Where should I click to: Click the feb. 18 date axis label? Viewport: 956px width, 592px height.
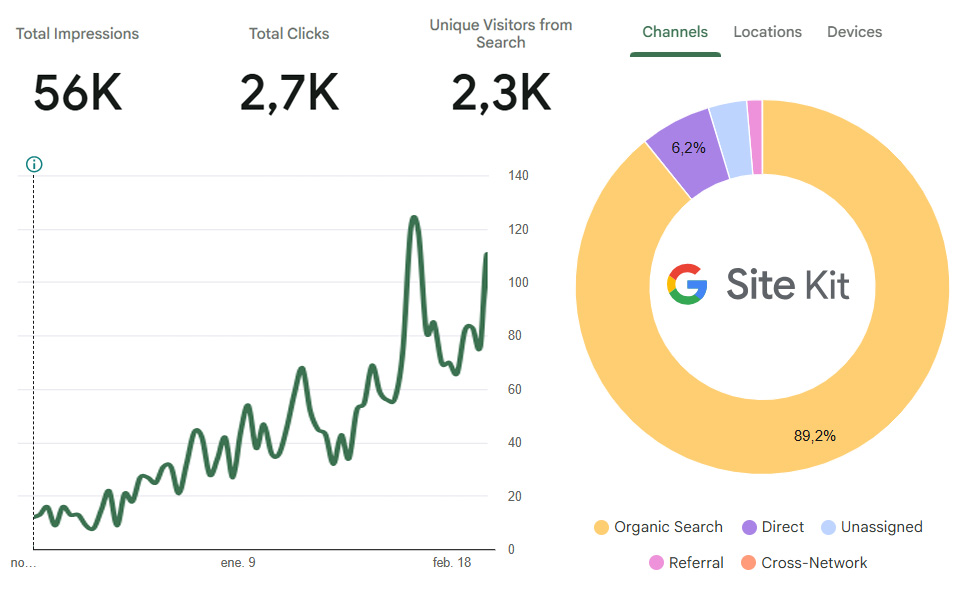(452, 563)
